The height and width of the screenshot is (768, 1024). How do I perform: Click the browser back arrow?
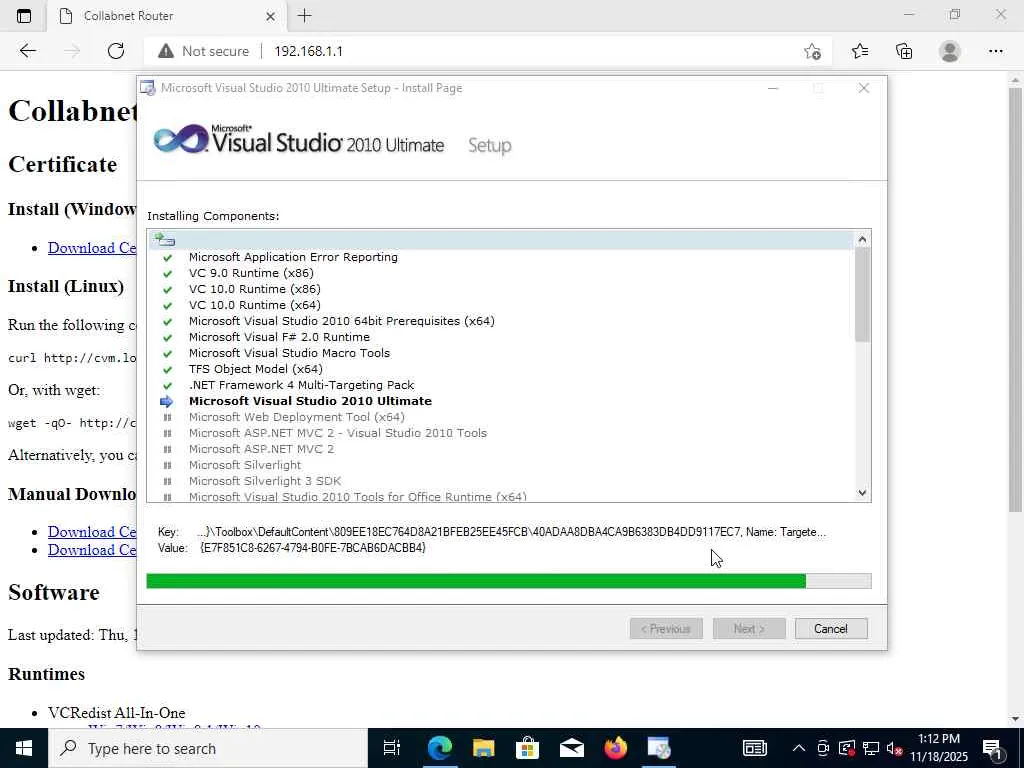point(27,51)
